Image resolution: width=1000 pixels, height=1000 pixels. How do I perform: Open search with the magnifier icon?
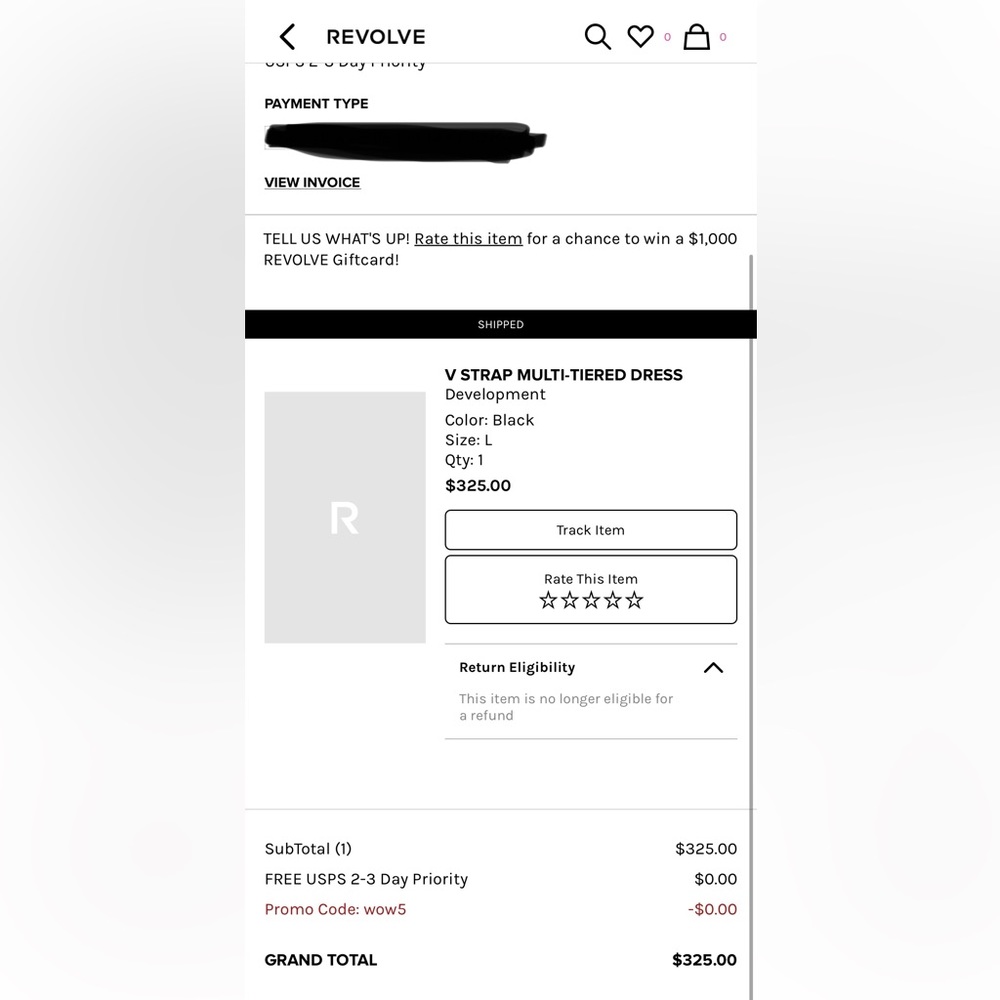click(x=598, y=37)
